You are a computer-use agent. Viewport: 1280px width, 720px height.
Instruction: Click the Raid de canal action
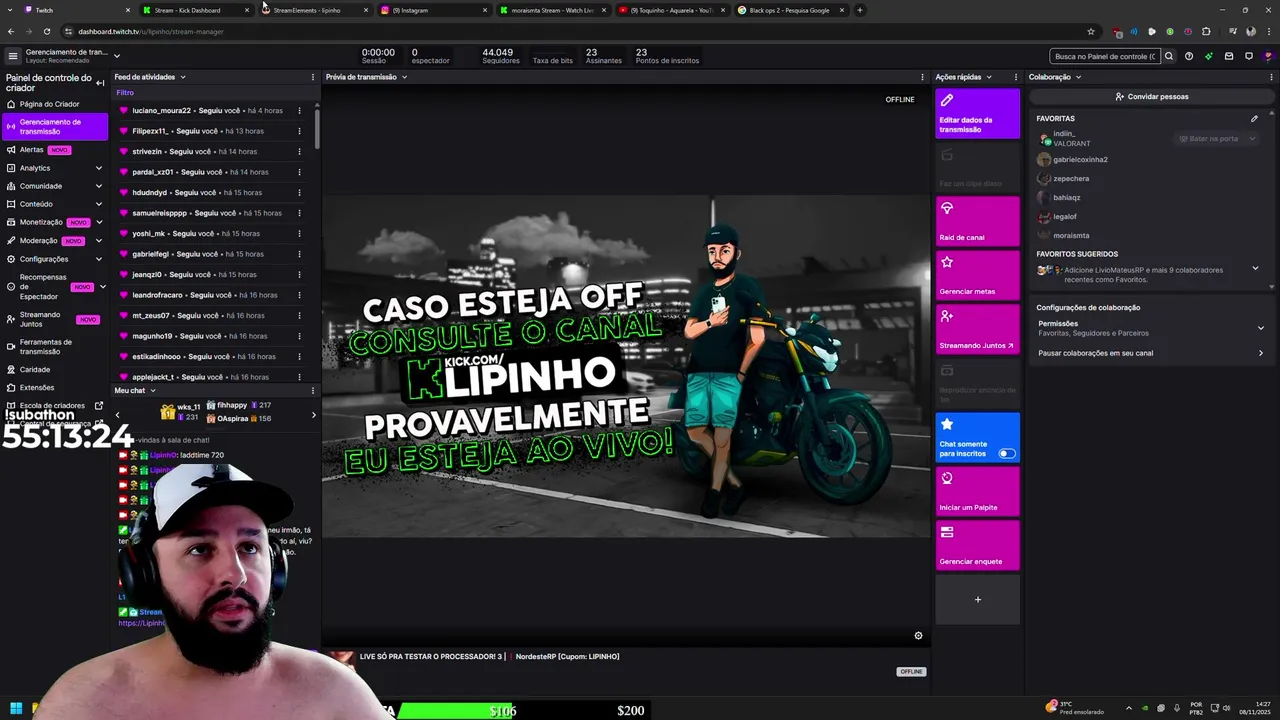click(x=978, y=222)
